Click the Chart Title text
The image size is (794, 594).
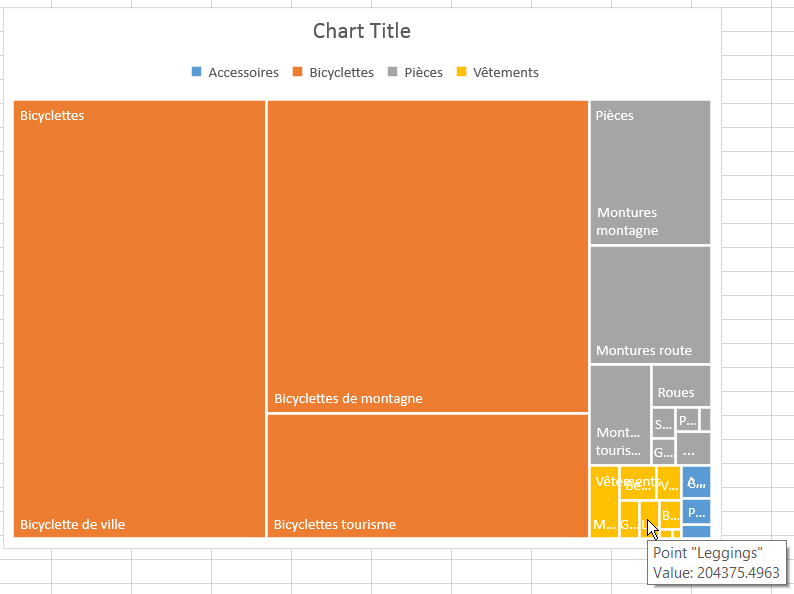[361, 31]
